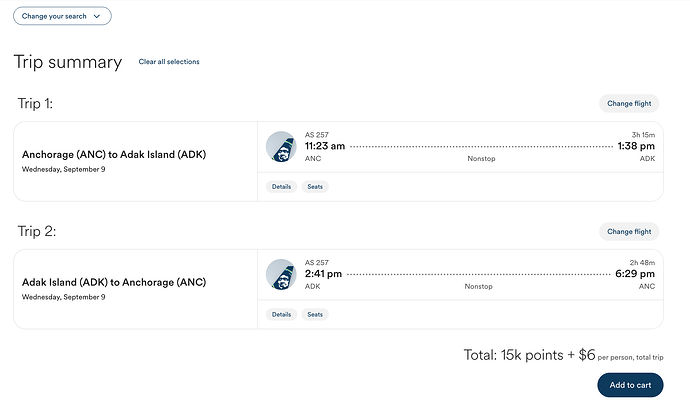
Task: Click the Total 15k points price text
Action: pyautogui.click(x=529, y=355)
